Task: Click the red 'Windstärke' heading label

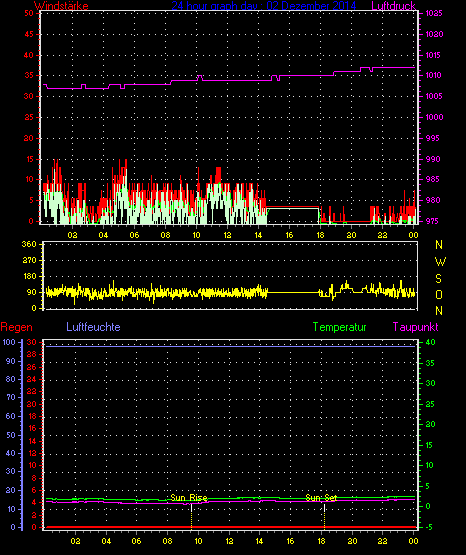Action: coord(61,6)
